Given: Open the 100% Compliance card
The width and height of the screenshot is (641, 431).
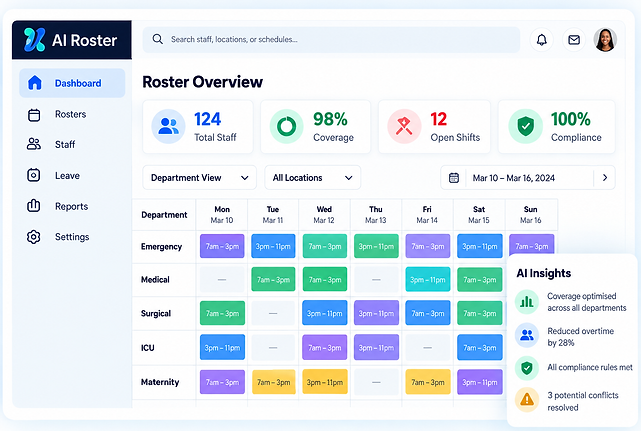Looking at the screenshot, I should coord(556,127).
